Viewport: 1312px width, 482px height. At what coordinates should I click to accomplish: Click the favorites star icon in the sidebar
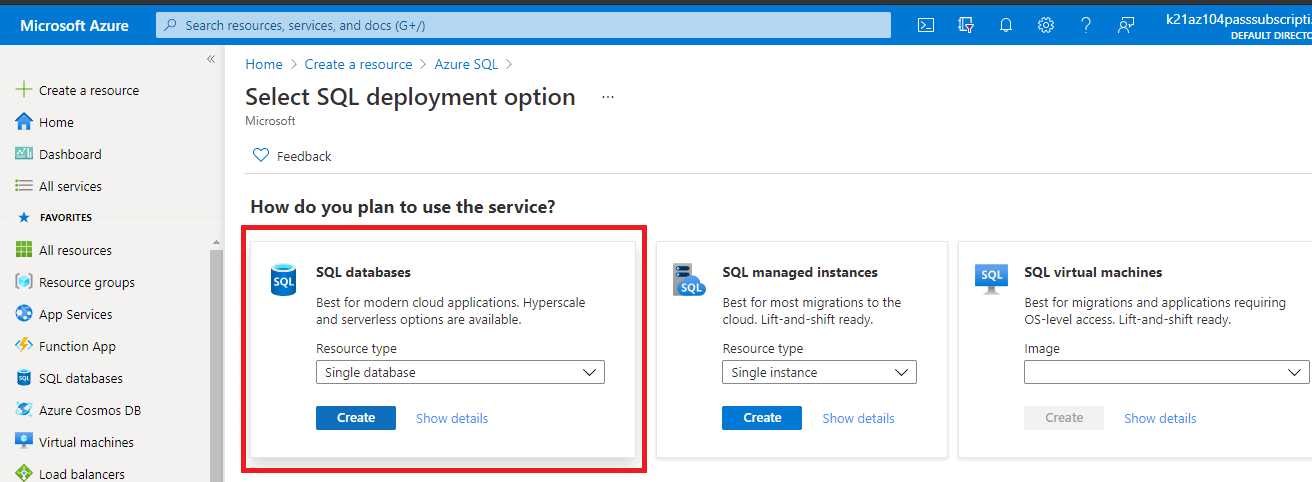24,217
